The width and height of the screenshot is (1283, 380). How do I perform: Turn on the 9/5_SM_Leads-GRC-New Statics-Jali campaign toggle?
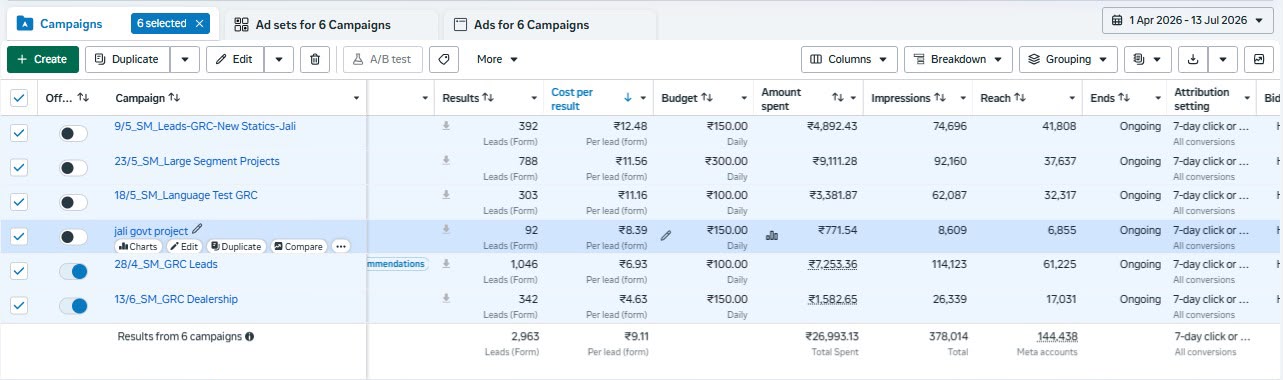coord(73,133)
